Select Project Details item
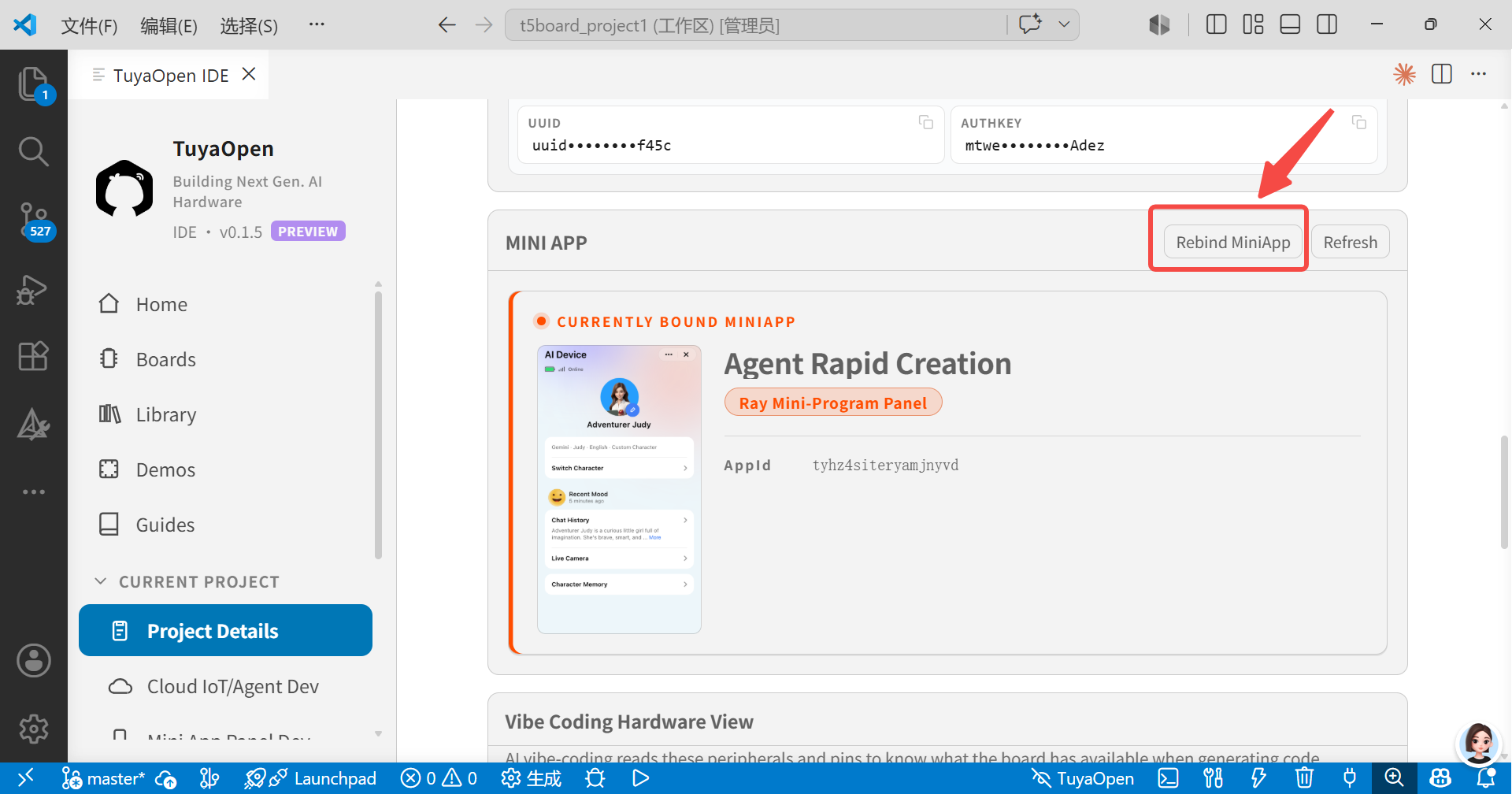This screenshot has width=1512, height=794. pyautogui.click(x=225, y=630)
